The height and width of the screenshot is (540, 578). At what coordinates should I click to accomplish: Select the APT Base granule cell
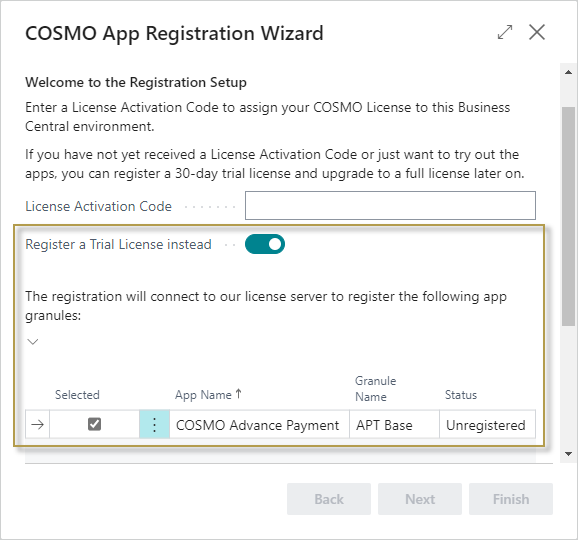pos(394,425)
